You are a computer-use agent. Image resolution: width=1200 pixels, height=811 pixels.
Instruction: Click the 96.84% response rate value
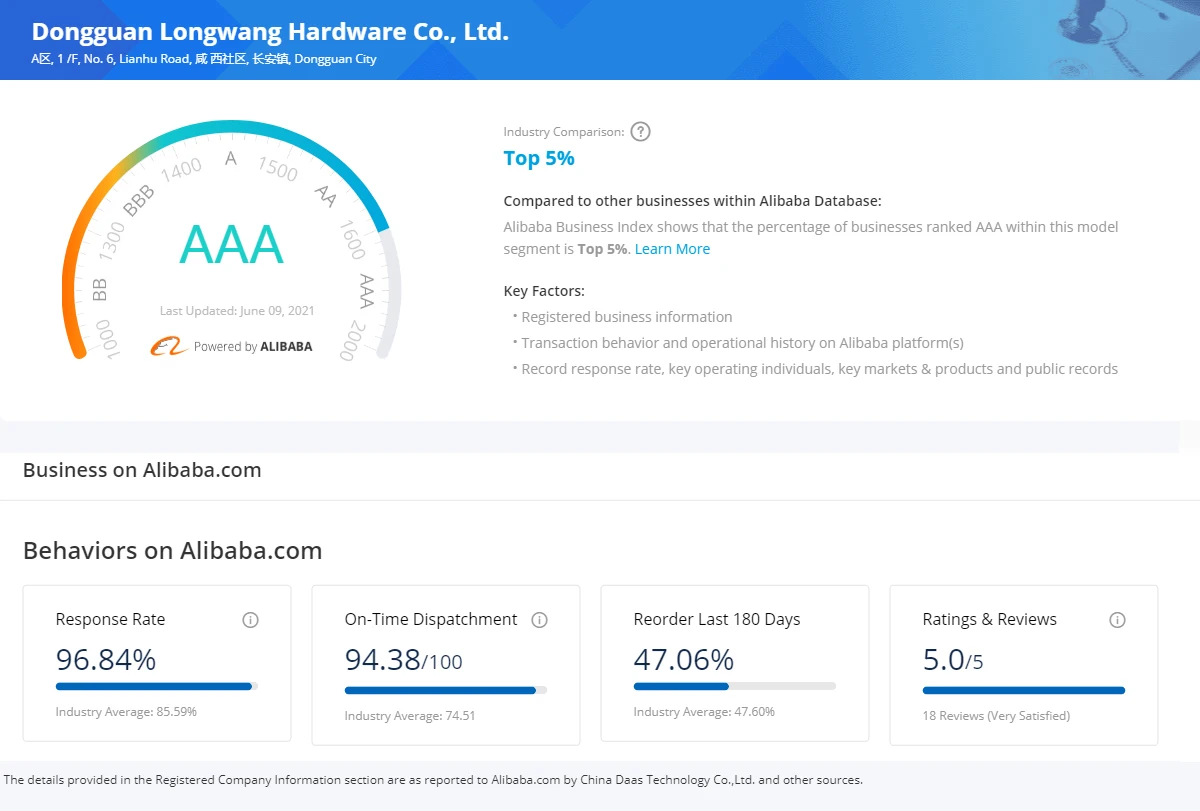pos(106,660)
